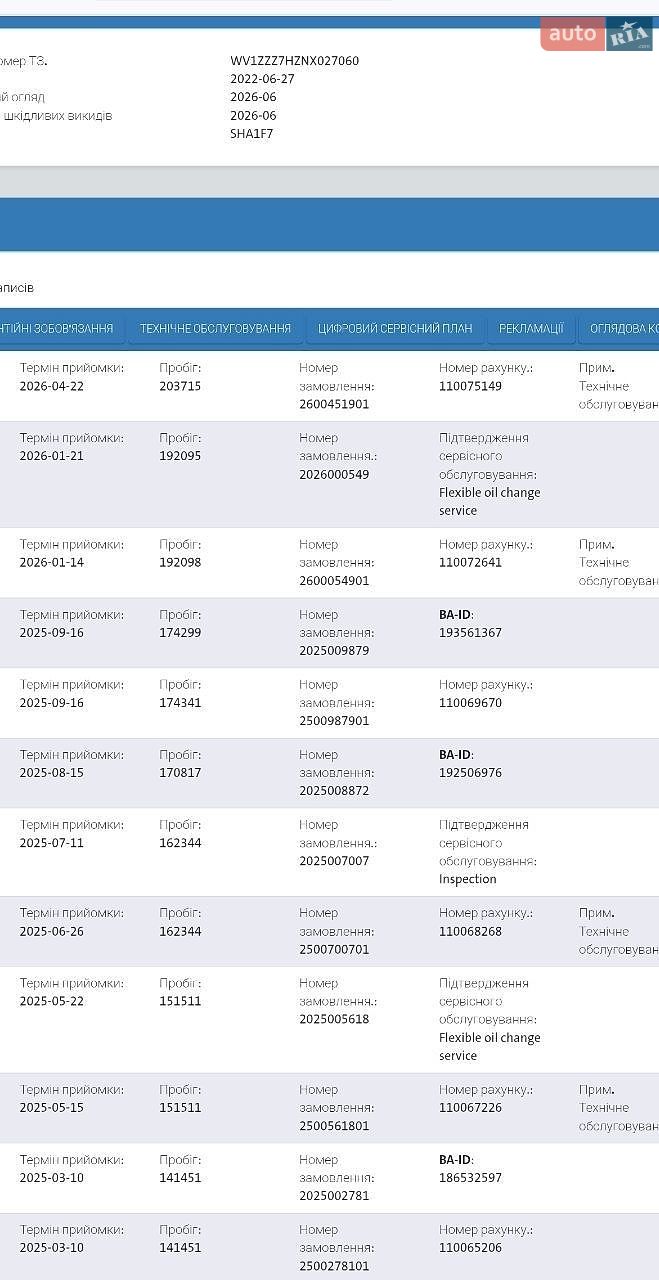Click acceptance date 2026-04-22

coord(52,386)
